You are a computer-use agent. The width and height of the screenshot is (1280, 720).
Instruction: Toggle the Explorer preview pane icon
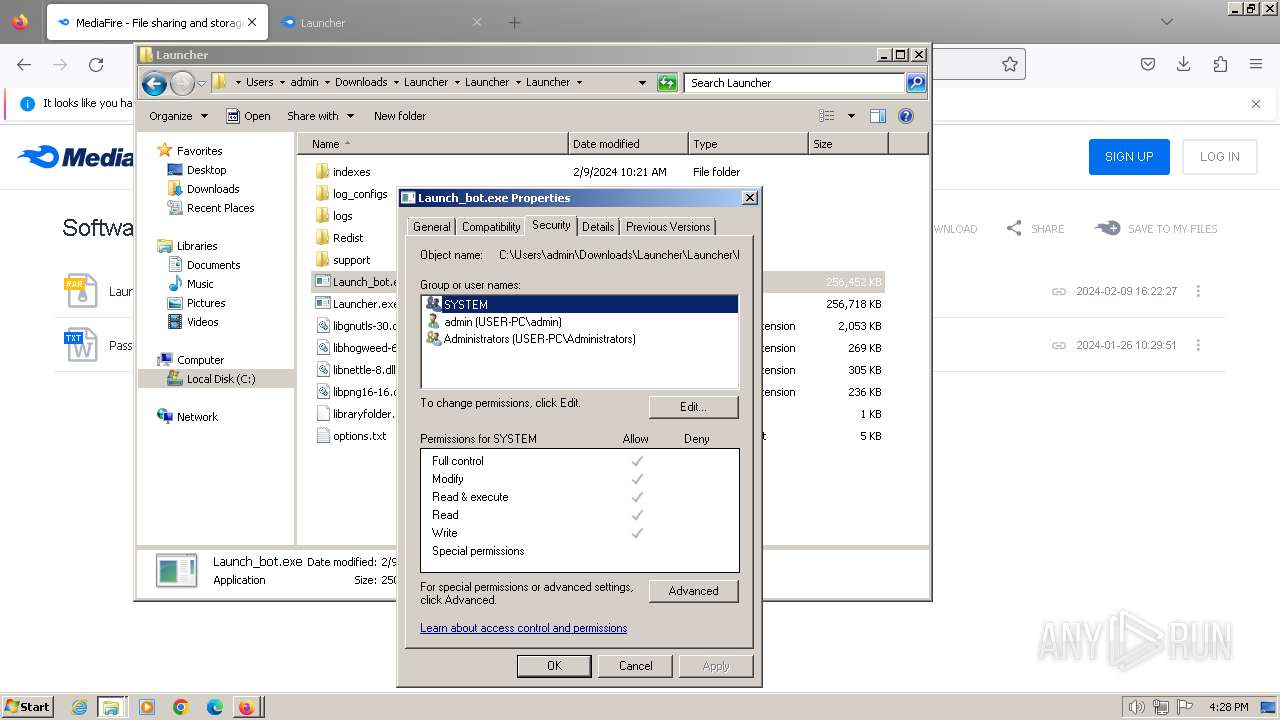point(877,116)
